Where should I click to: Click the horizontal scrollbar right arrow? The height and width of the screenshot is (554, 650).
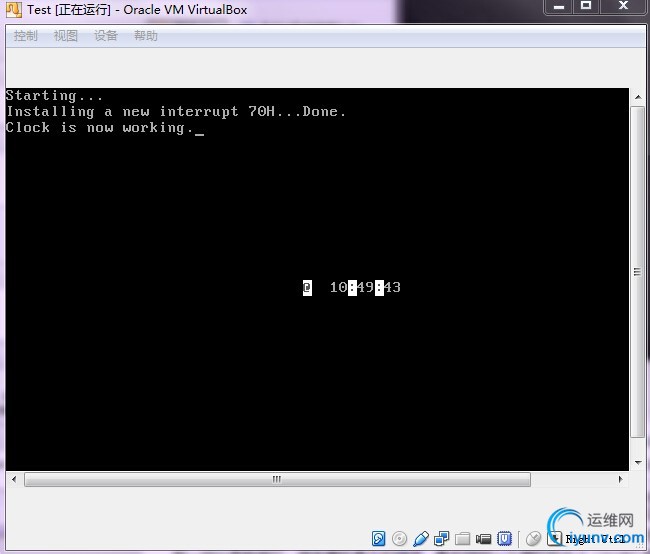tap(620, 479)
